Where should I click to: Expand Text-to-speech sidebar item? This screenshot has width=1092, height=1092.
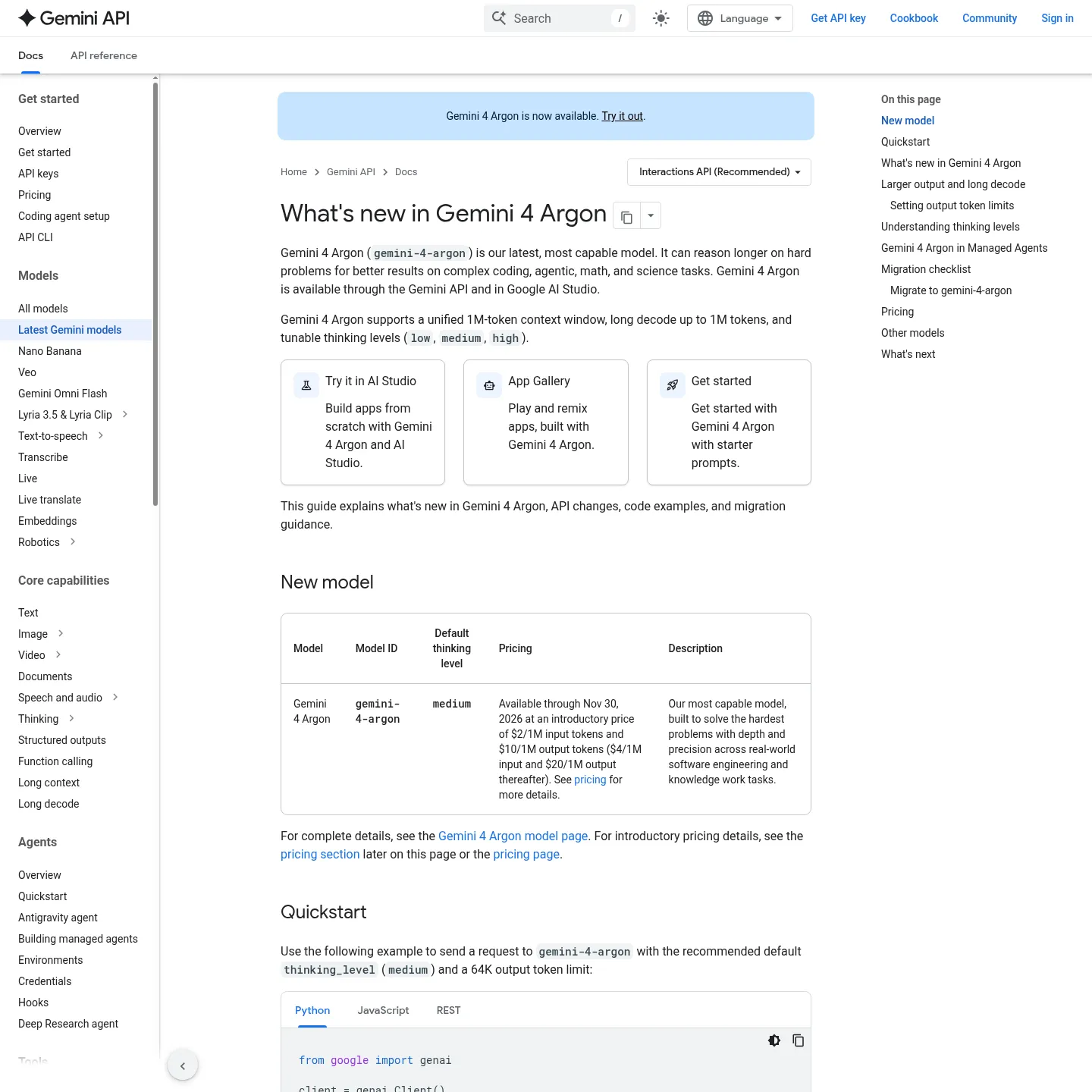[x=101, y=436]
